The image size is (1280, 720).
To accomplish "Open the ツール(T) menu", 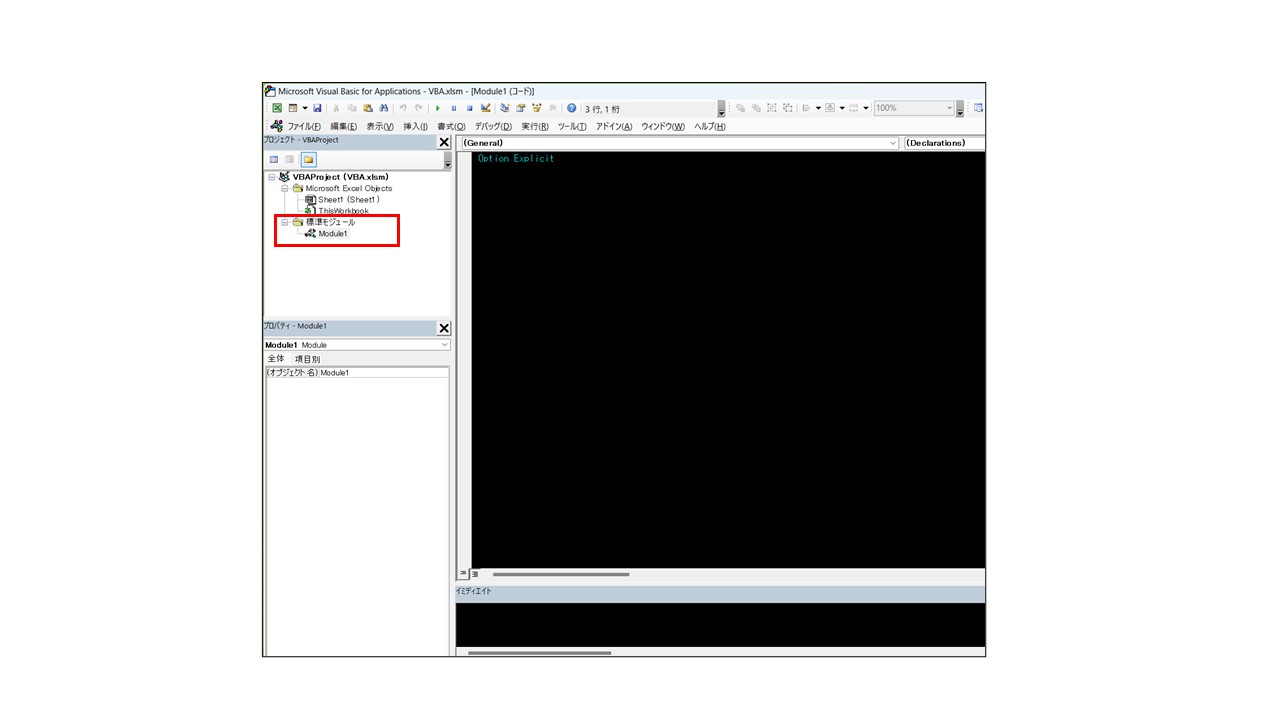I will tap(572, 126).
